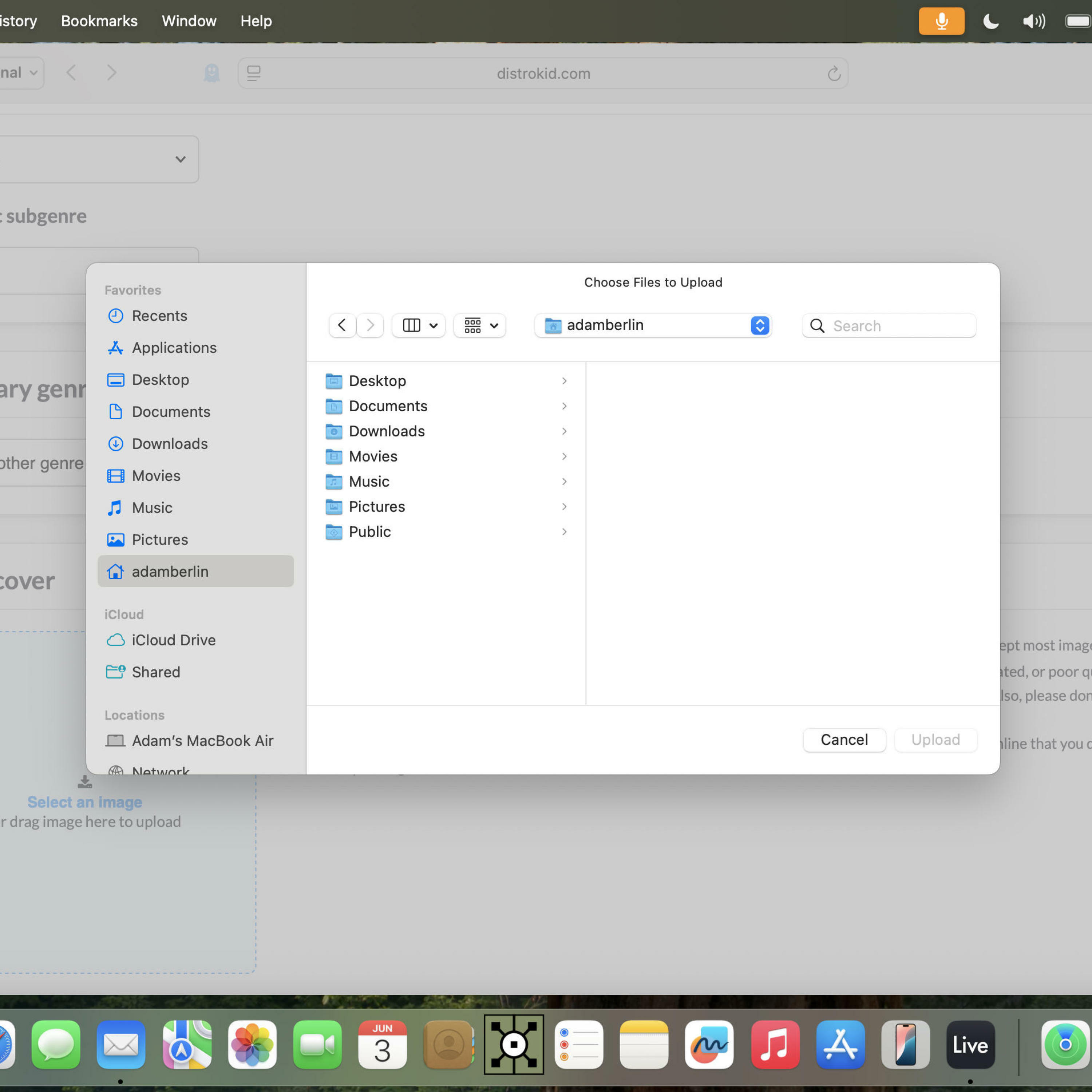1092x1092 pixels.
Task: Select Adam's MacBook Air location
Action: click(x=195, y=740)
